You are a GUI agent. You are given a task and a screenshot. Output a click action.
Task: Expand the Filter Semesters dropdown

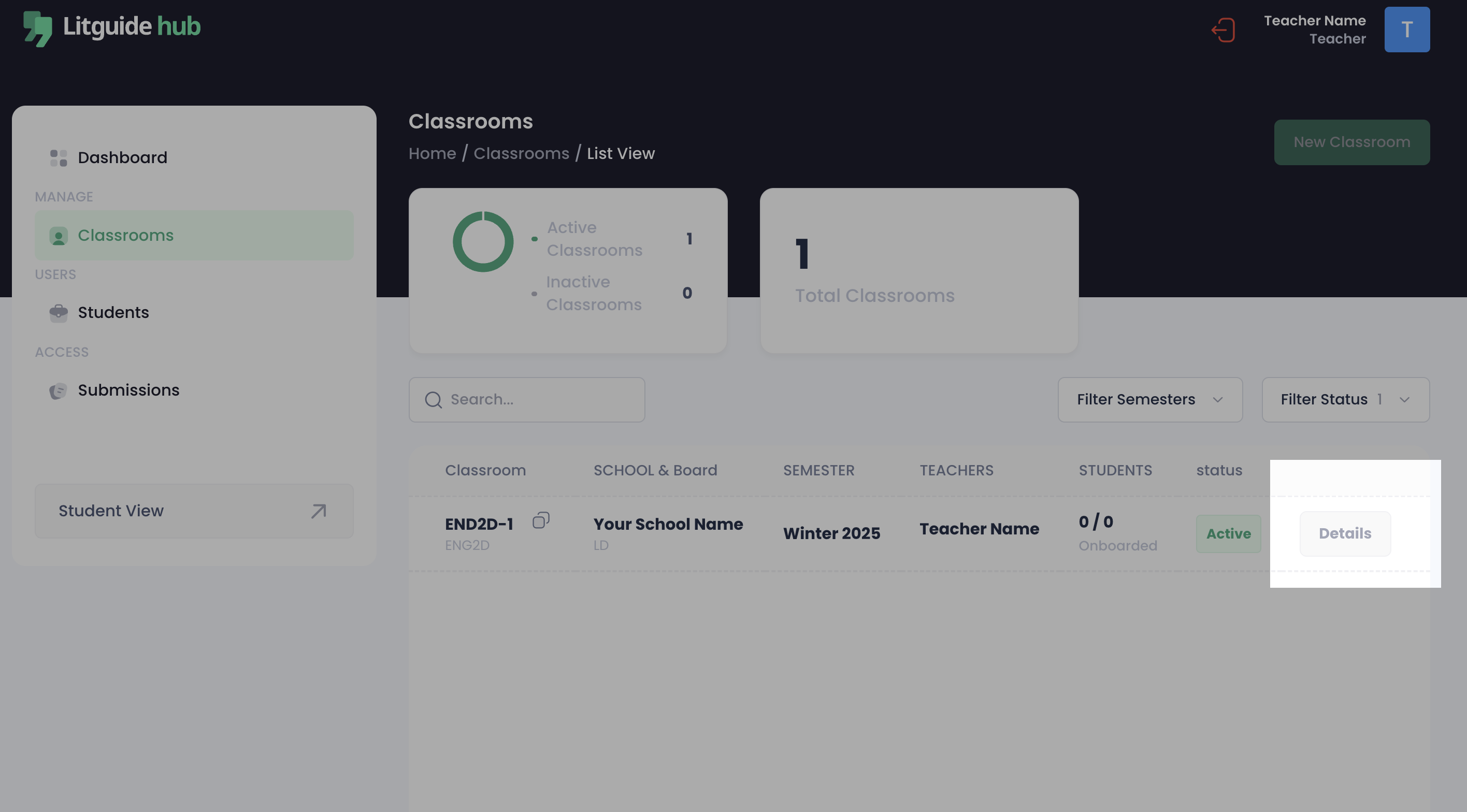pos(1149,400)
